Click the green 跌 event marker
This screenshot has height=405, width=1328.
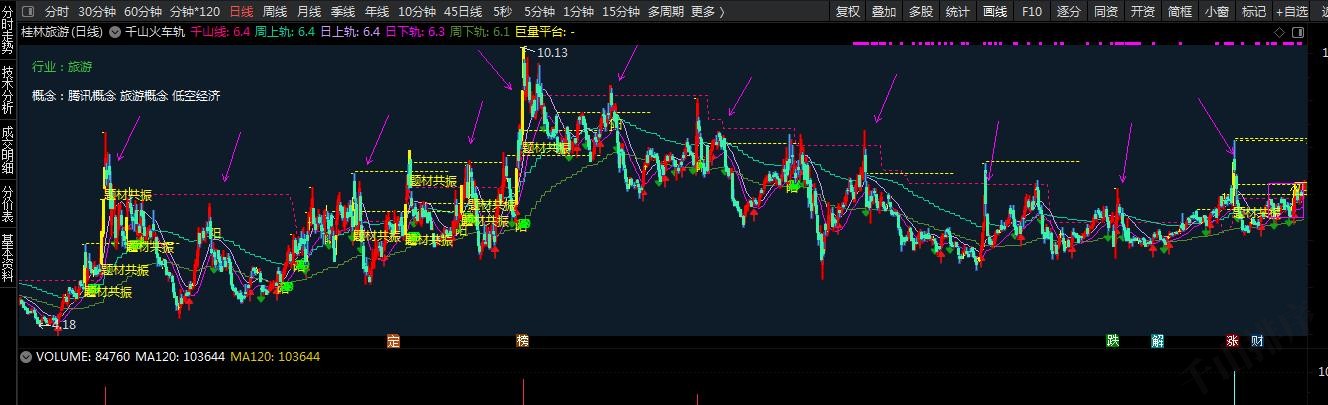[x=1112, y=341]
